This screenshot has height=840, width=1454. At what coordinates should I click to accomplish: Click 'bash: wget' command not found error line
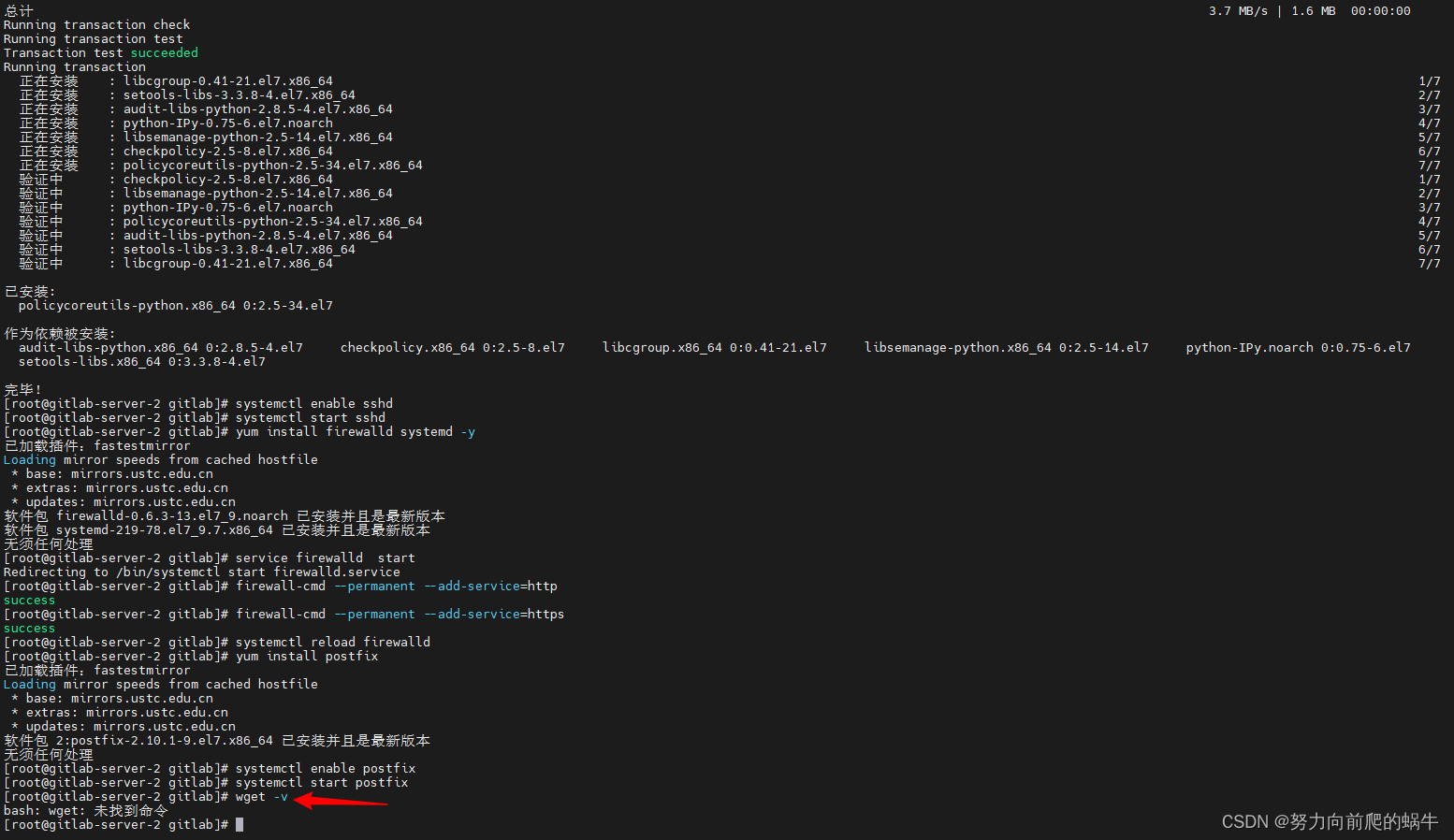[86, 811]
